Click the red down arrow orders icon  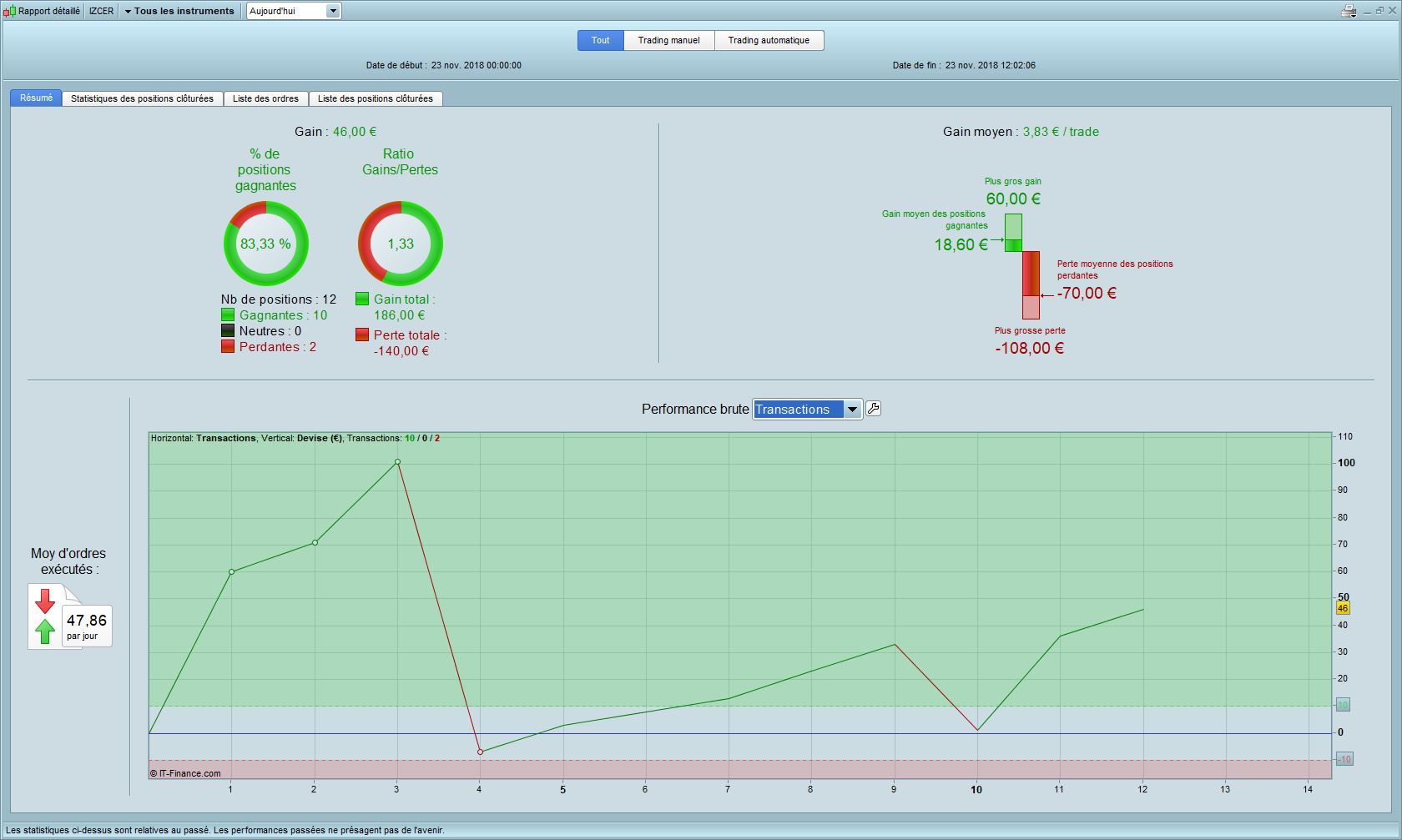[45, 601]
